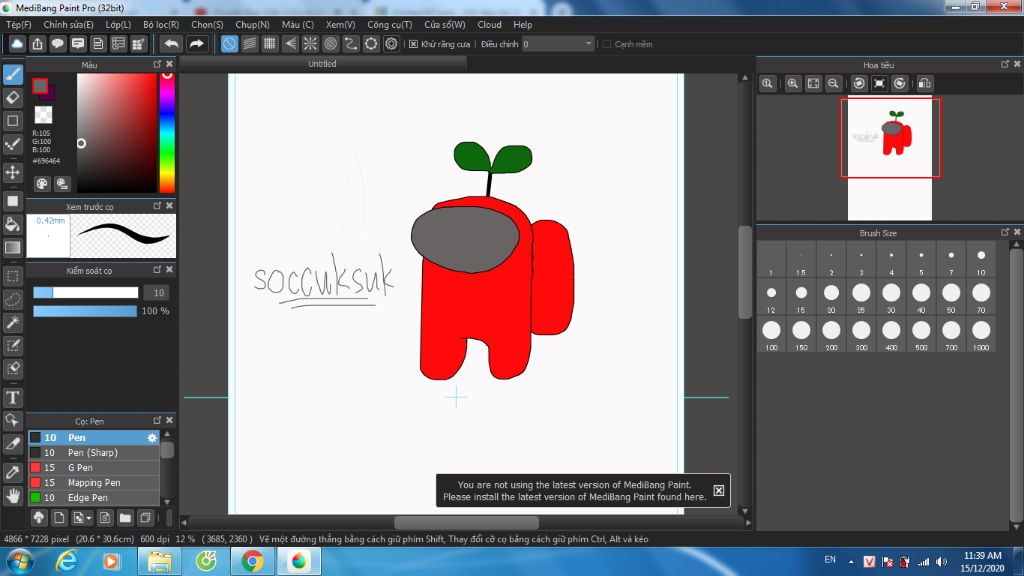This screenshot has height=576, width=1024.
Task: Select the Brush tool in left toolbar
Action: pyautogui.click(x=13, y=74)
